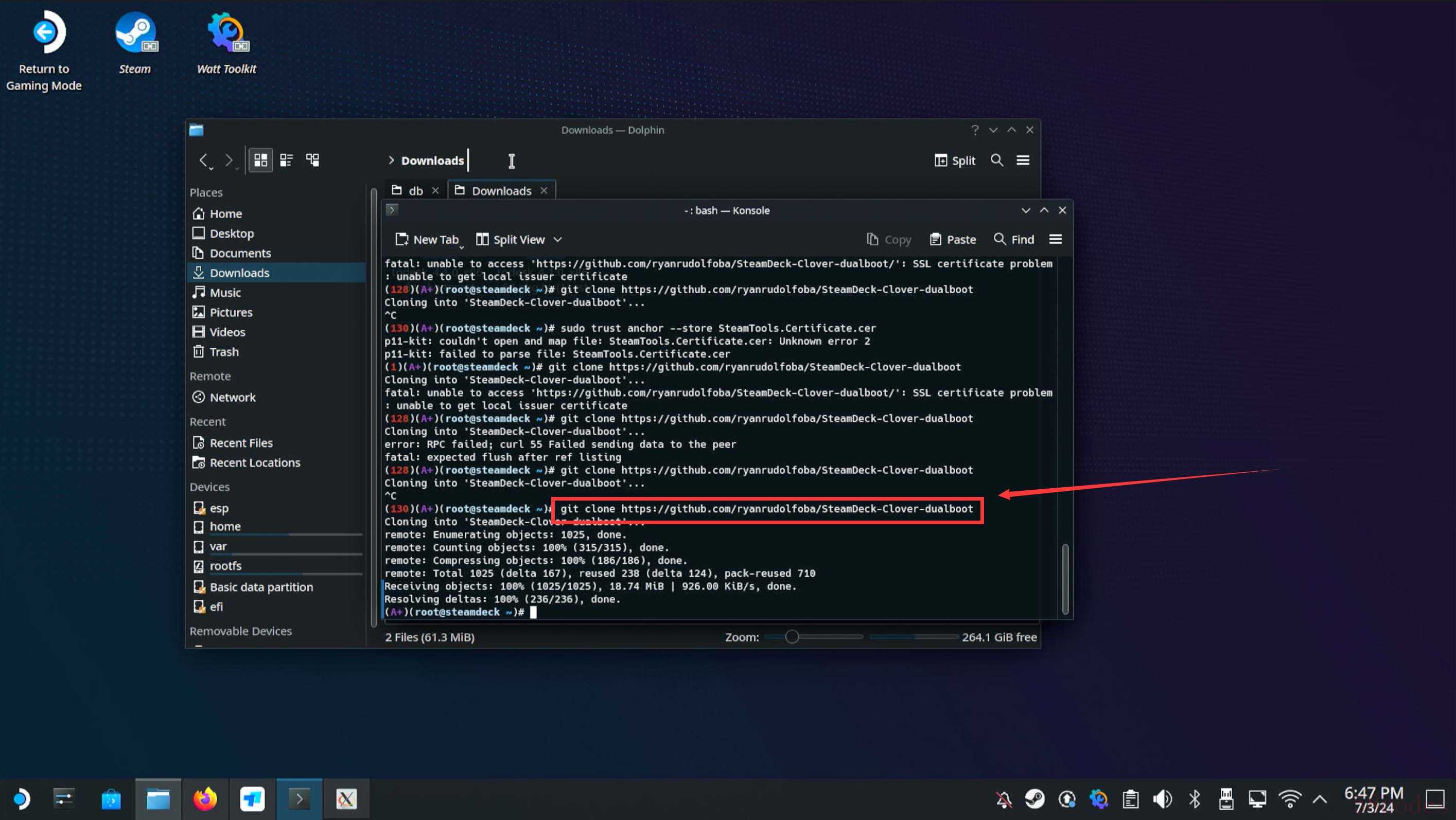Click New Tab in Konsole toolbar
The width and height of the screenshot is (1456, 820).
click(x=427, y=240)
